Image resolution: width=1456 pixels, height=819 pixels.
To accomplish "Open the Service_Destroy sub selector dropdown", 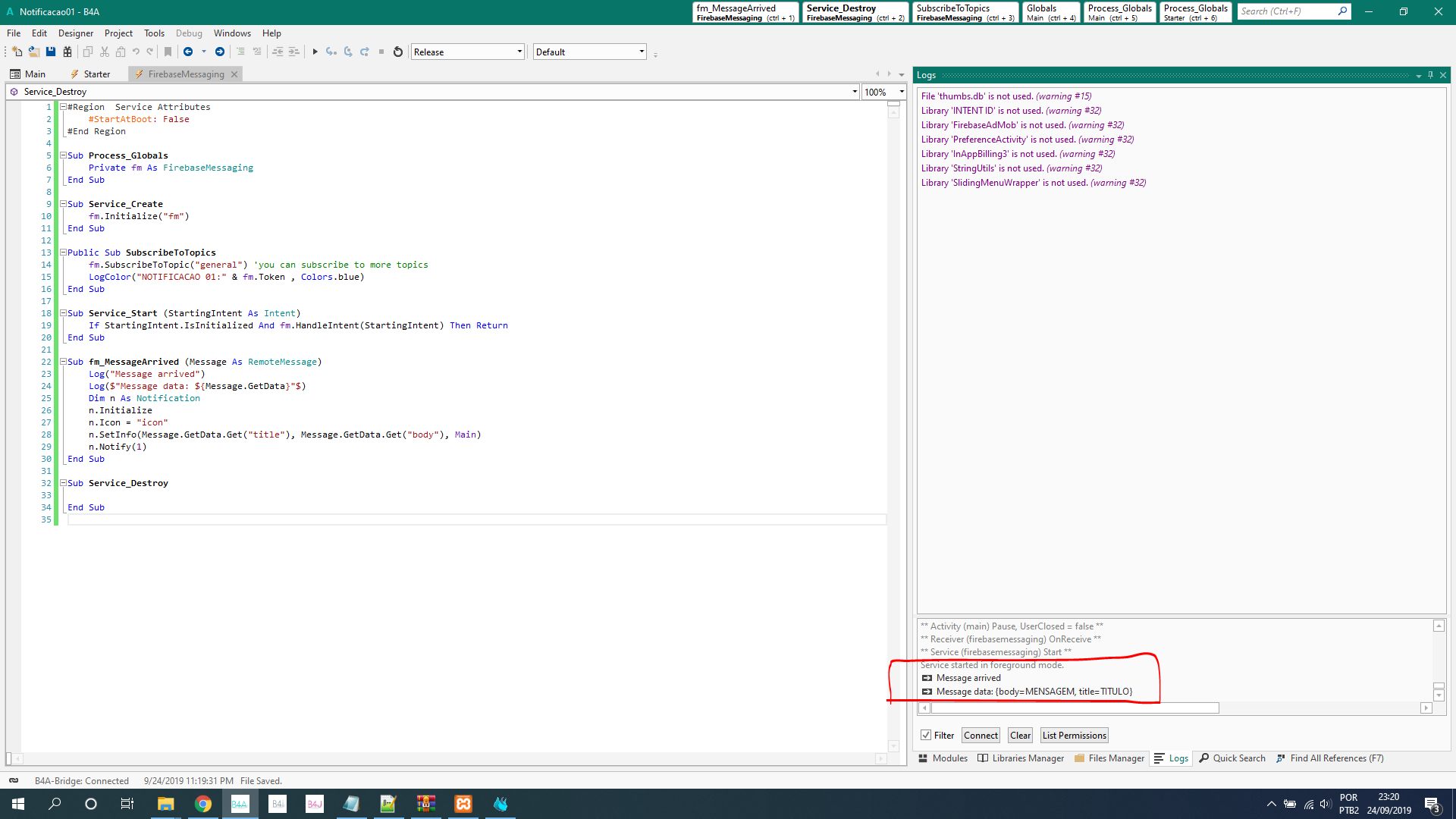I will coord(855,92).
